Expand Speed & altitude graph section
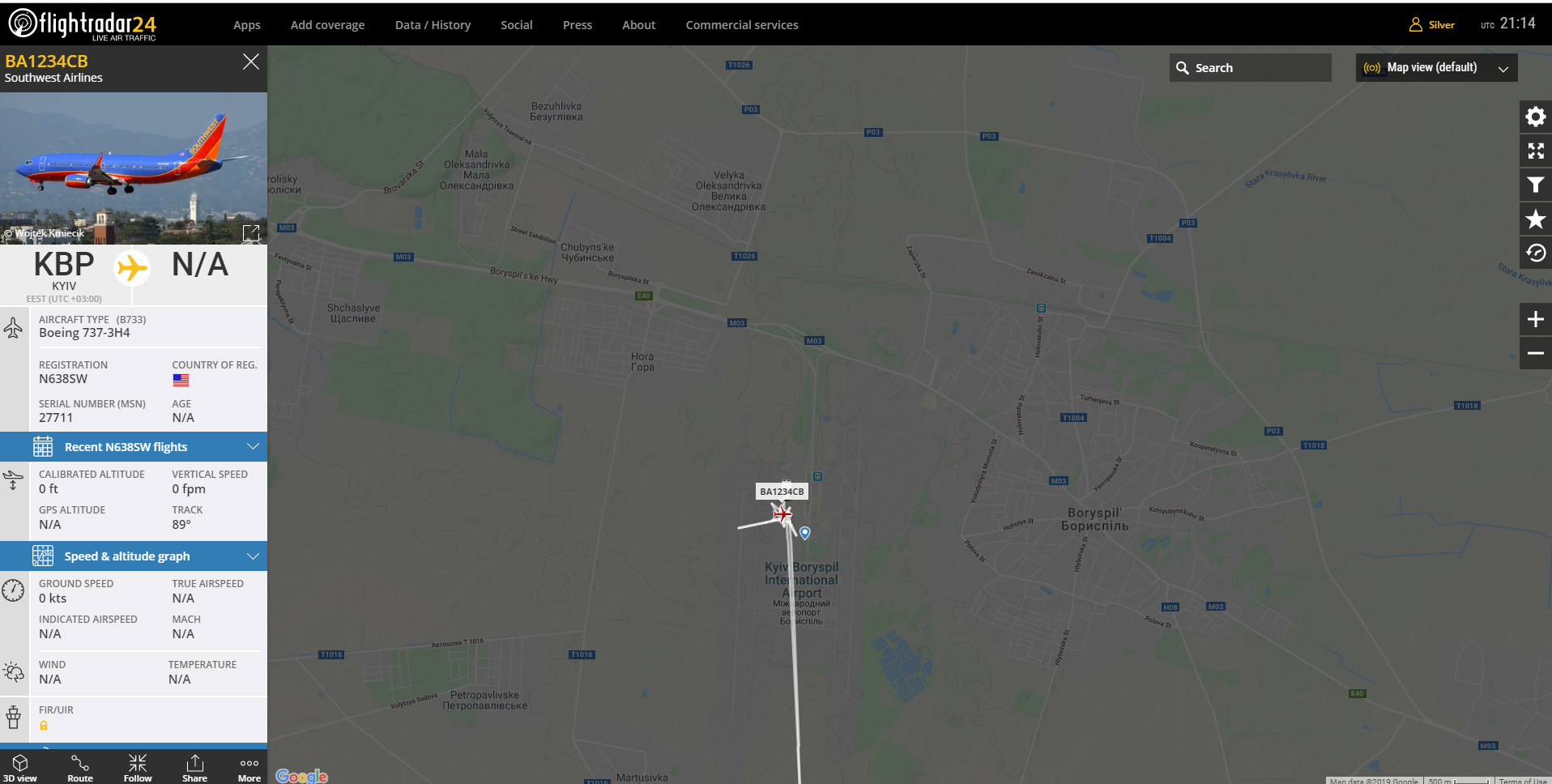The height and width of the screenshot is (784, 1552). click(x=134, y=556)
